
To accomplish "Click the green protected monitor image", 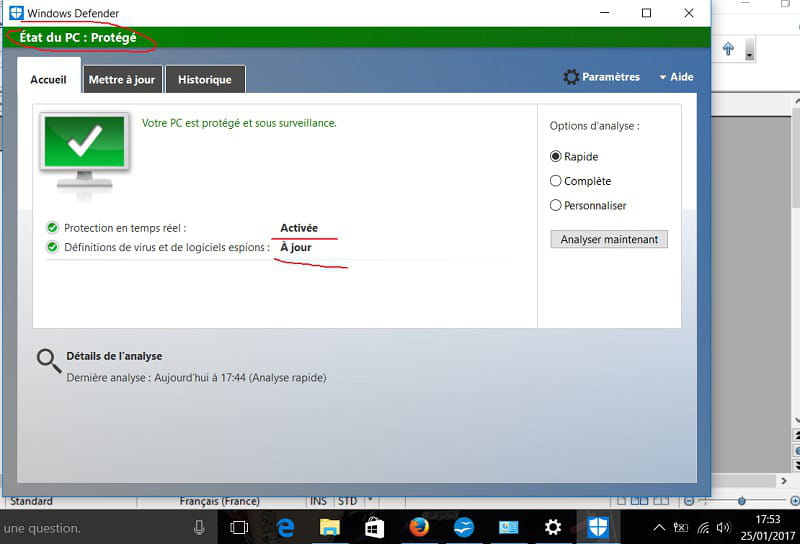I will point(85,152).
